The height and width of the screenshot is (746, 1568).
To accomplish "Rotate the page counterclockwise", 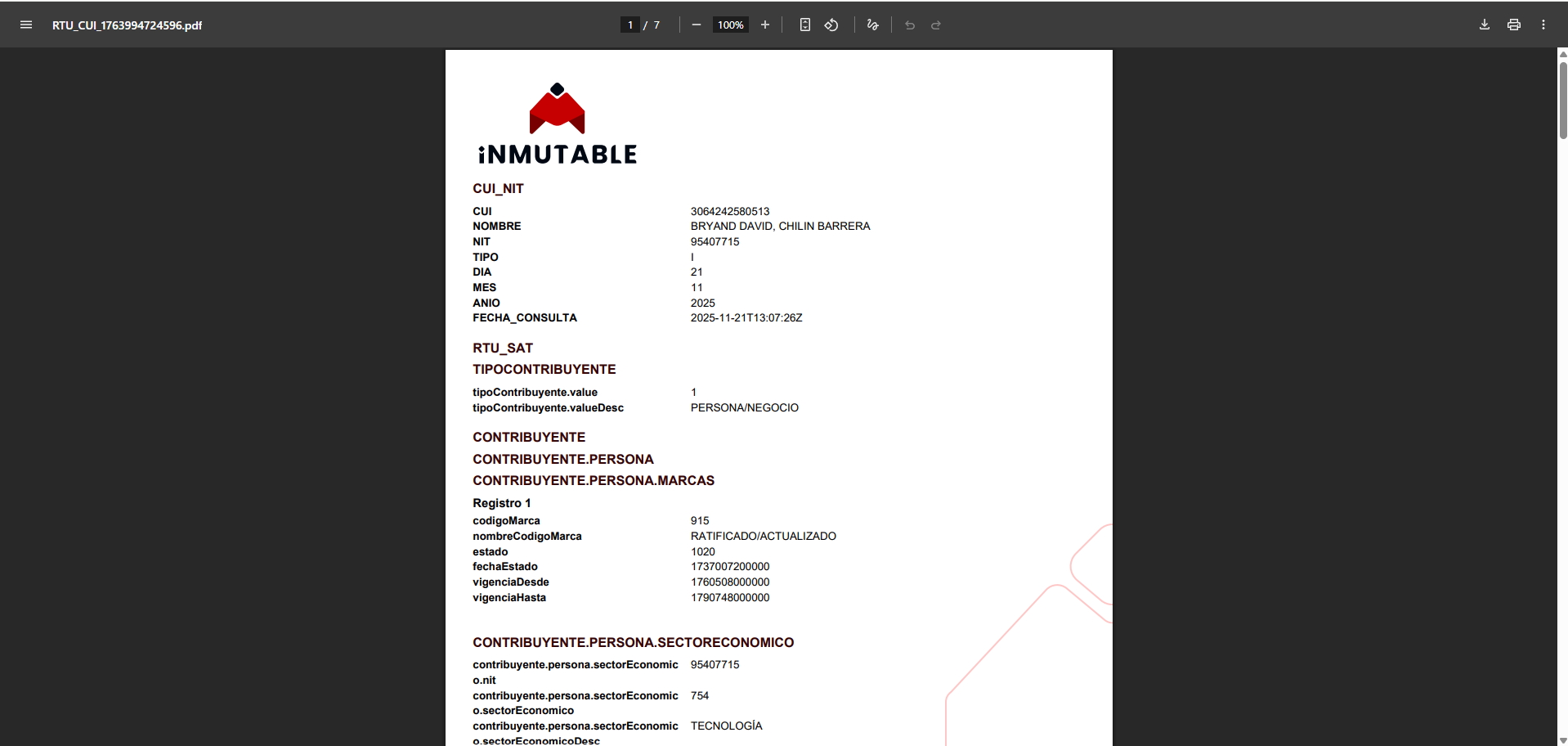I will [831, 25].
